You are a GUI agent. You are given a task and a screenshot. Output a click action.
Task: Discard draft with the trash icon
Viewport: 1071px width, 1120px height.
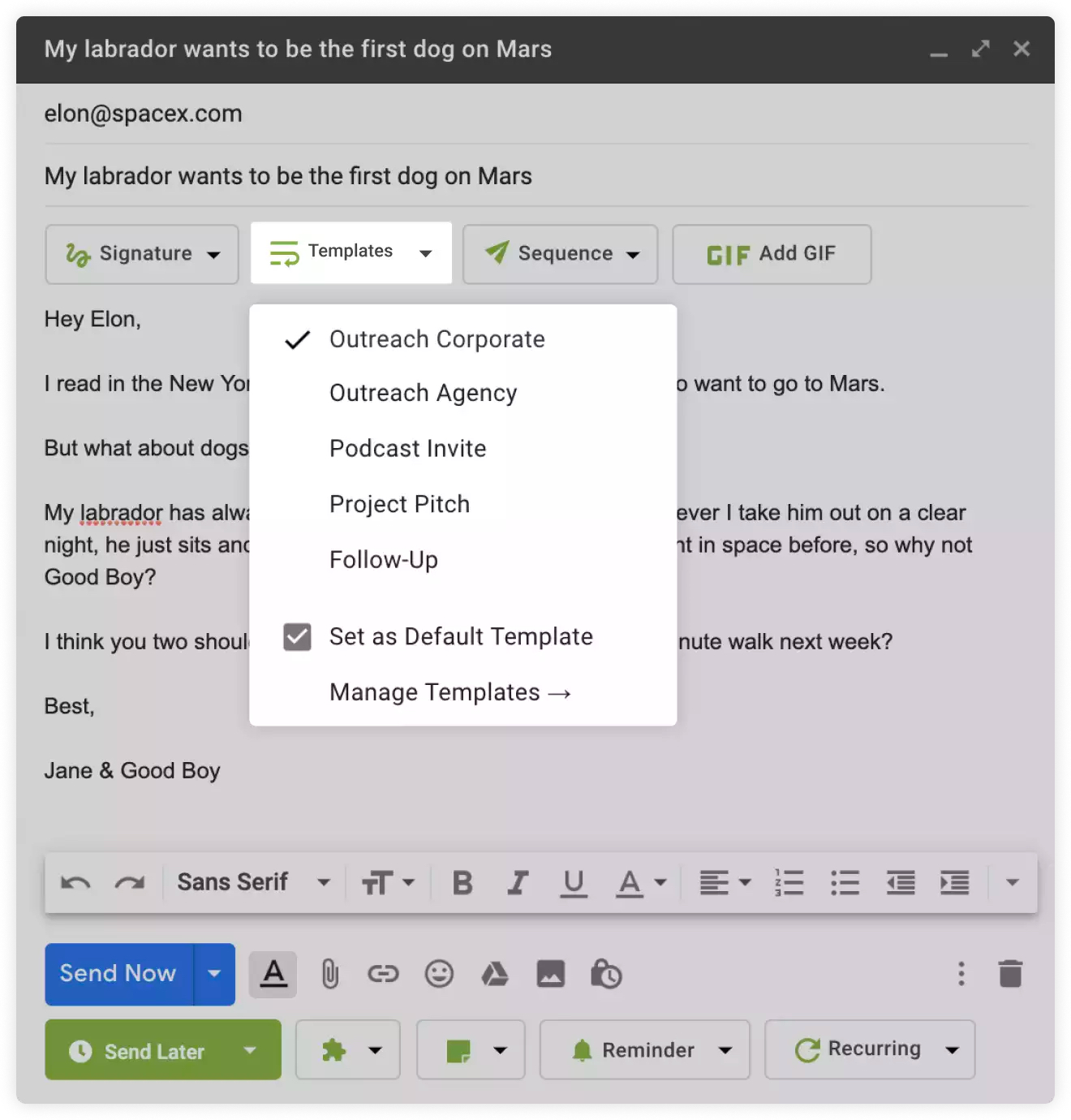point(1010,973)
